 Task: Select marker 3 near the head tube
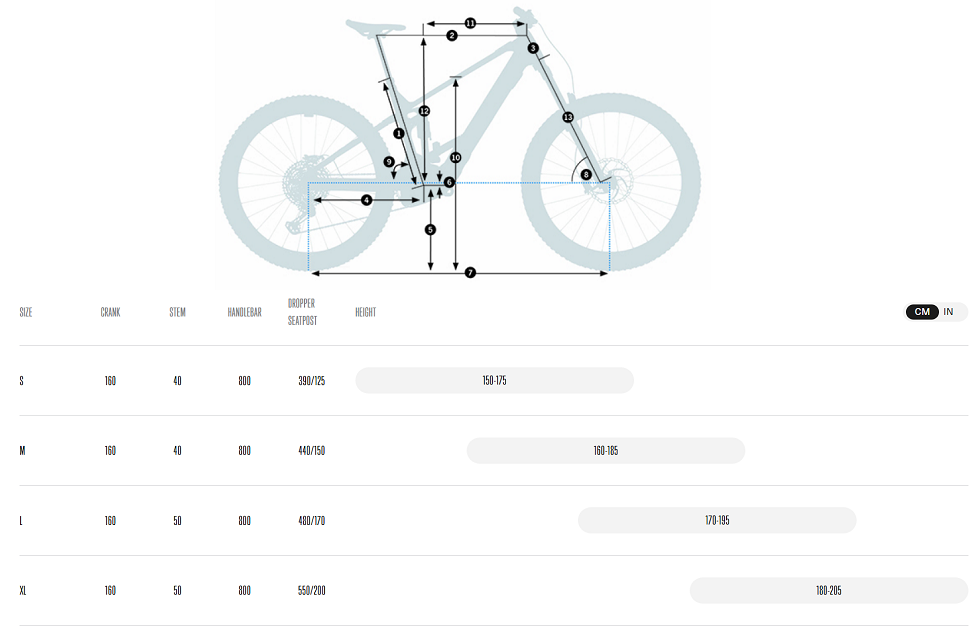(533, 48)
